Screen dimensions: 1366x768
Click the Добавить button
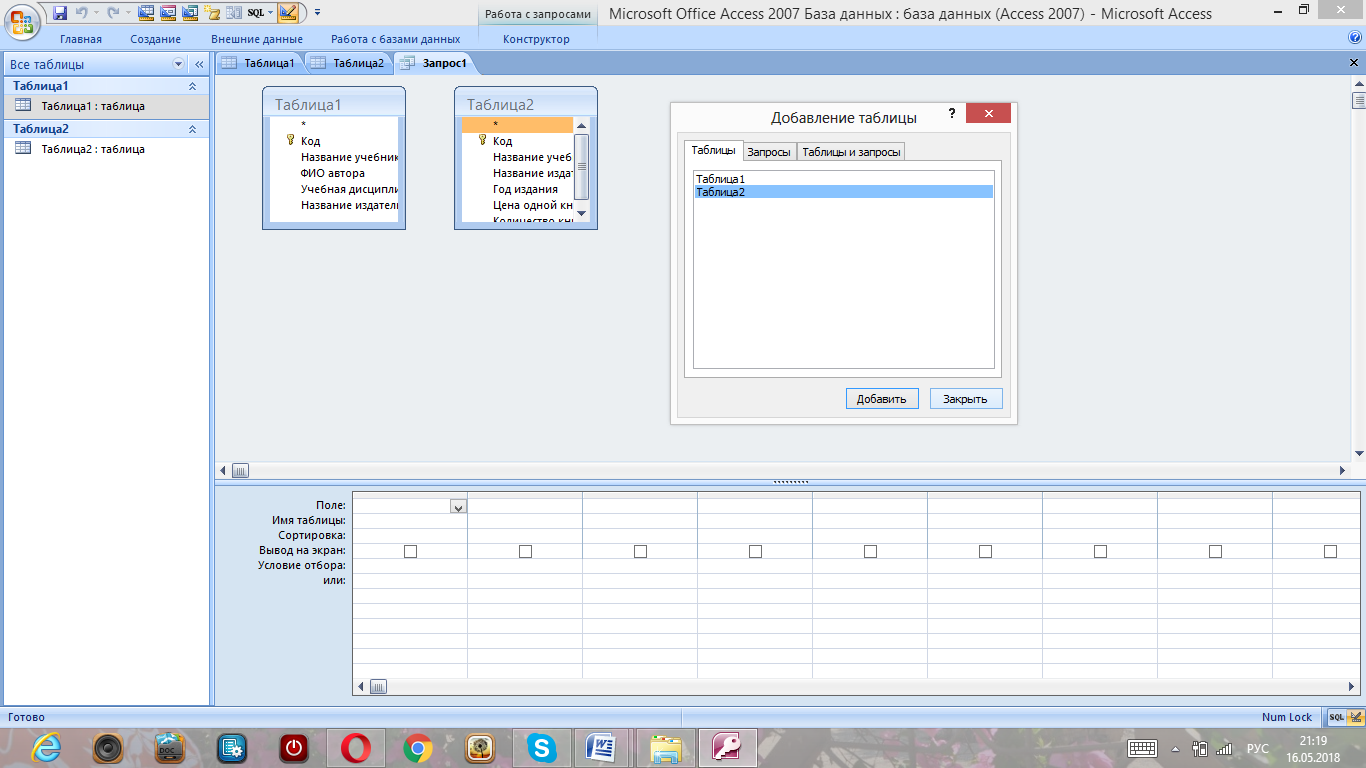882,398
